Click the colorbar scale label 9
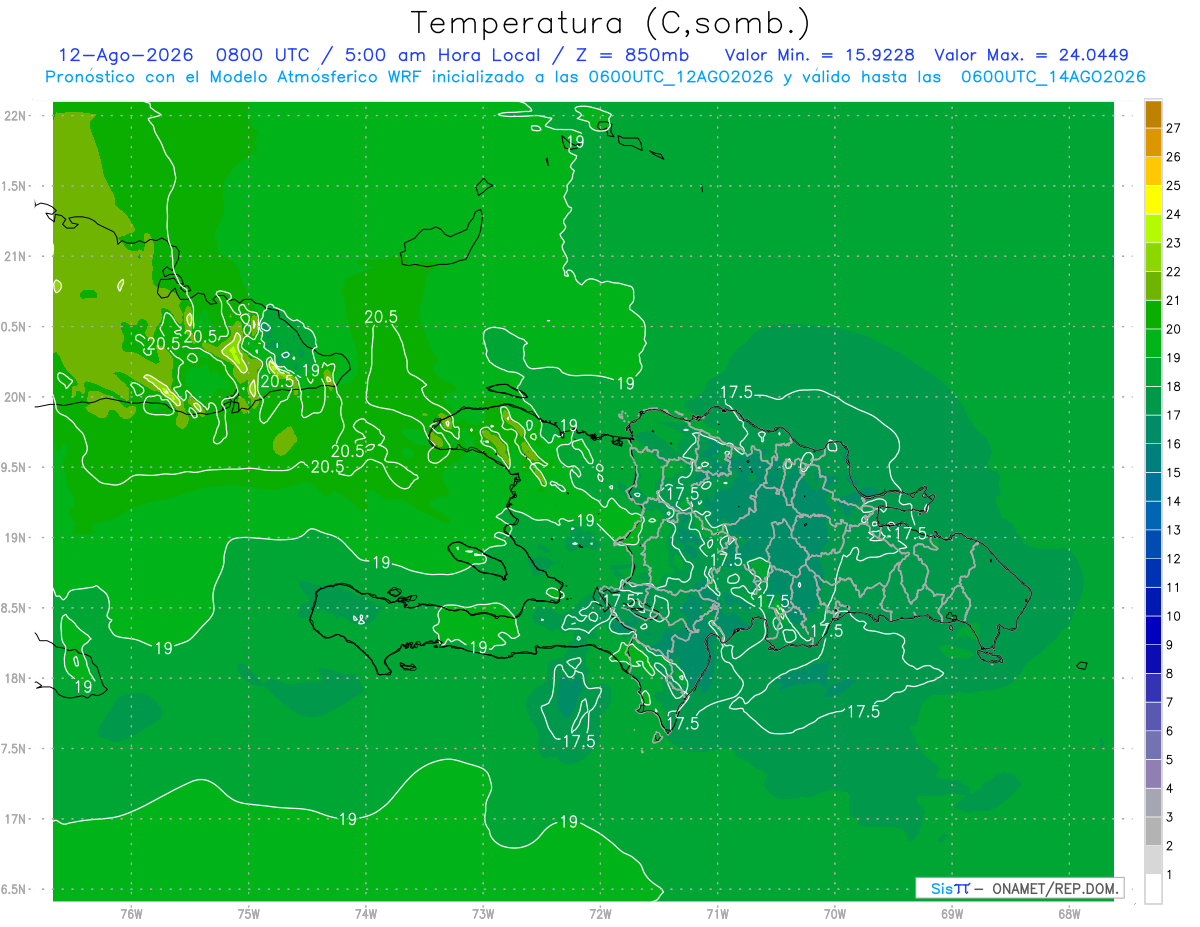Screen dimensions: 1200x927 pyautogui.click(x=1170, y=645)
